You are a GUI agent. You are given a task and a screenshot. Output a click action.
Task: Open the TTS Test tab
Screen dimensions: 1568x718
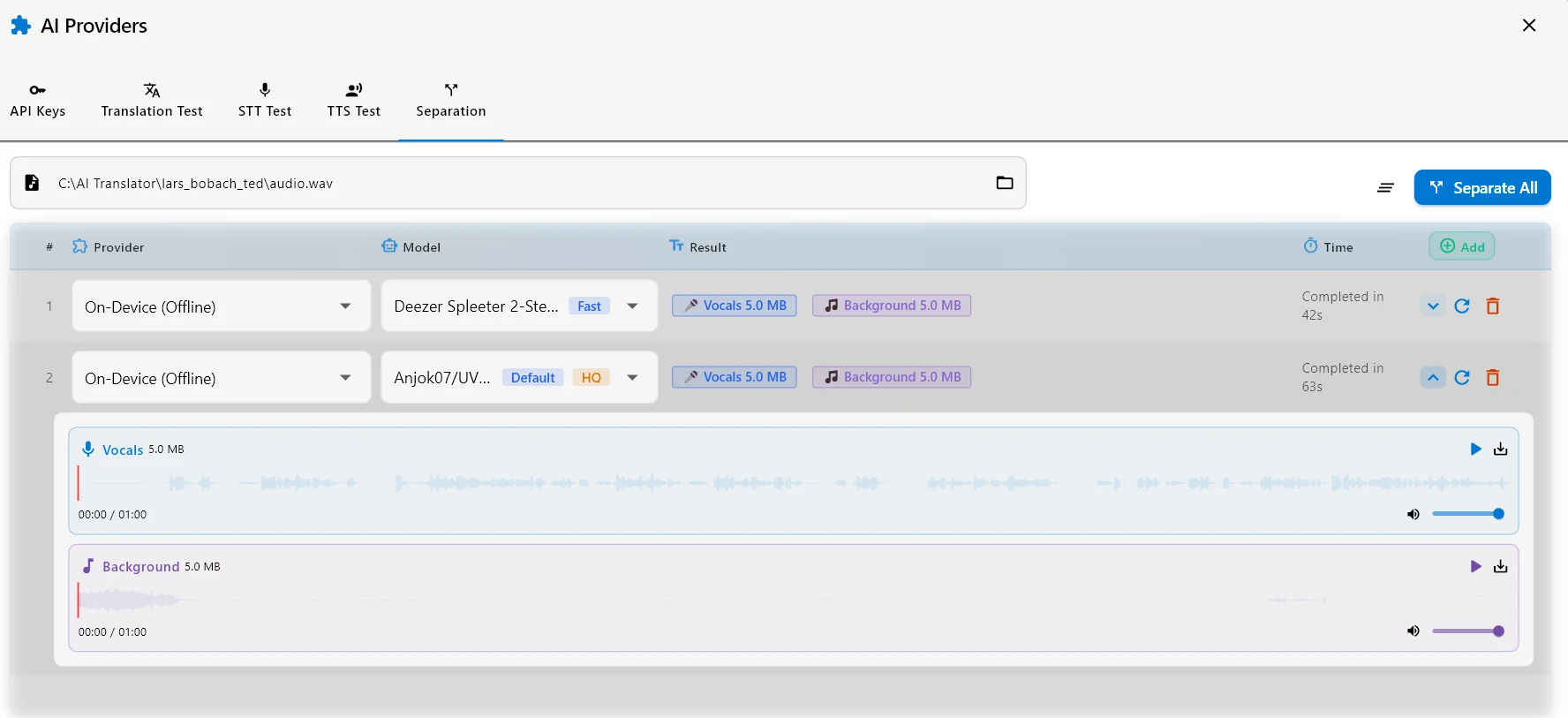tap(354, 100)
